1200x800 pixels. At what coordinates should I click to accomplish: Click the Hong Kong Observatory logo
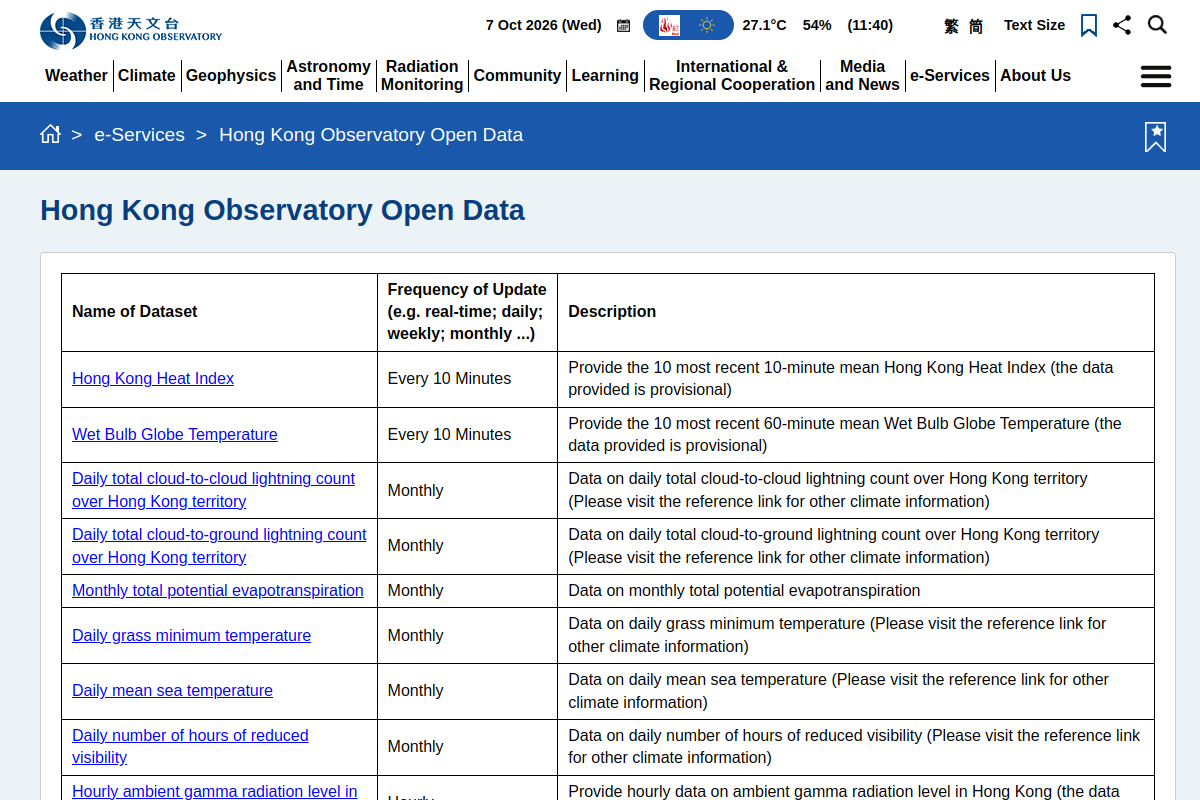coord(131,30)
